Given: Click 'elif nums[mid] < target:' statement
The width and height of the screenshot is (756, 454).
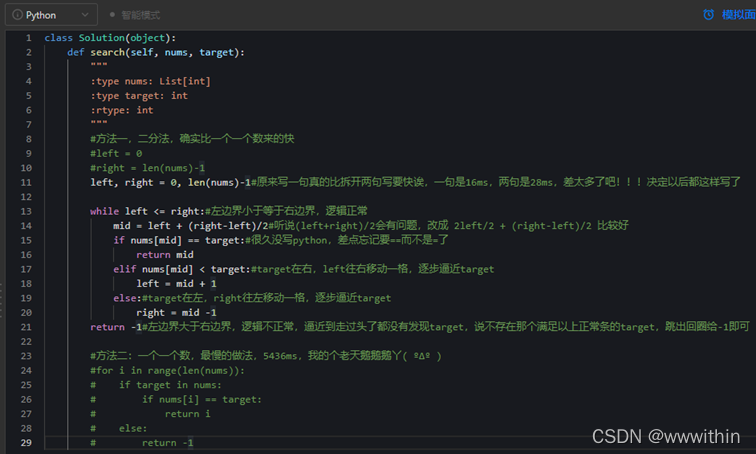Looking at the screenshot, I should [182, 269].
